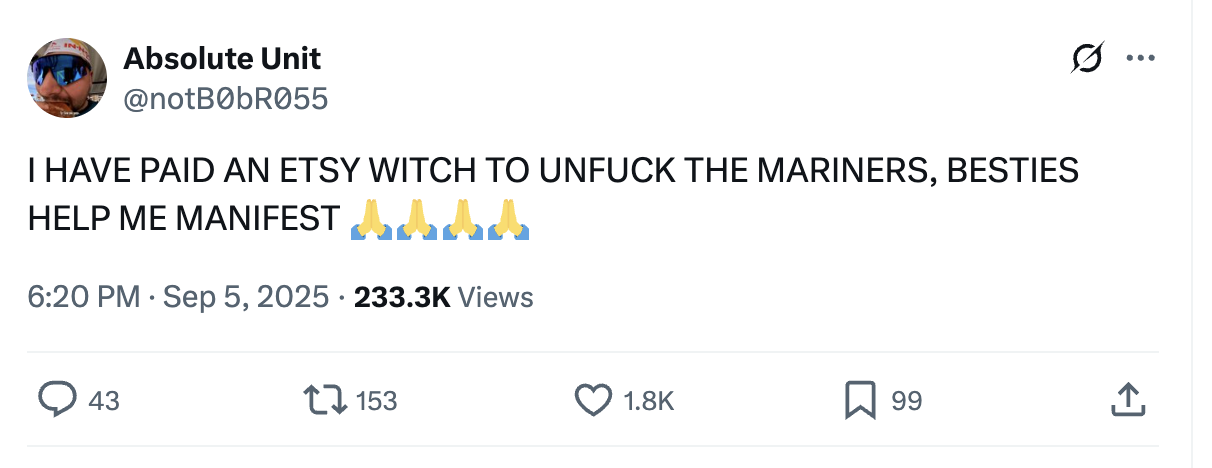Click the Absolute Unit profile avatar

point(67,78)
